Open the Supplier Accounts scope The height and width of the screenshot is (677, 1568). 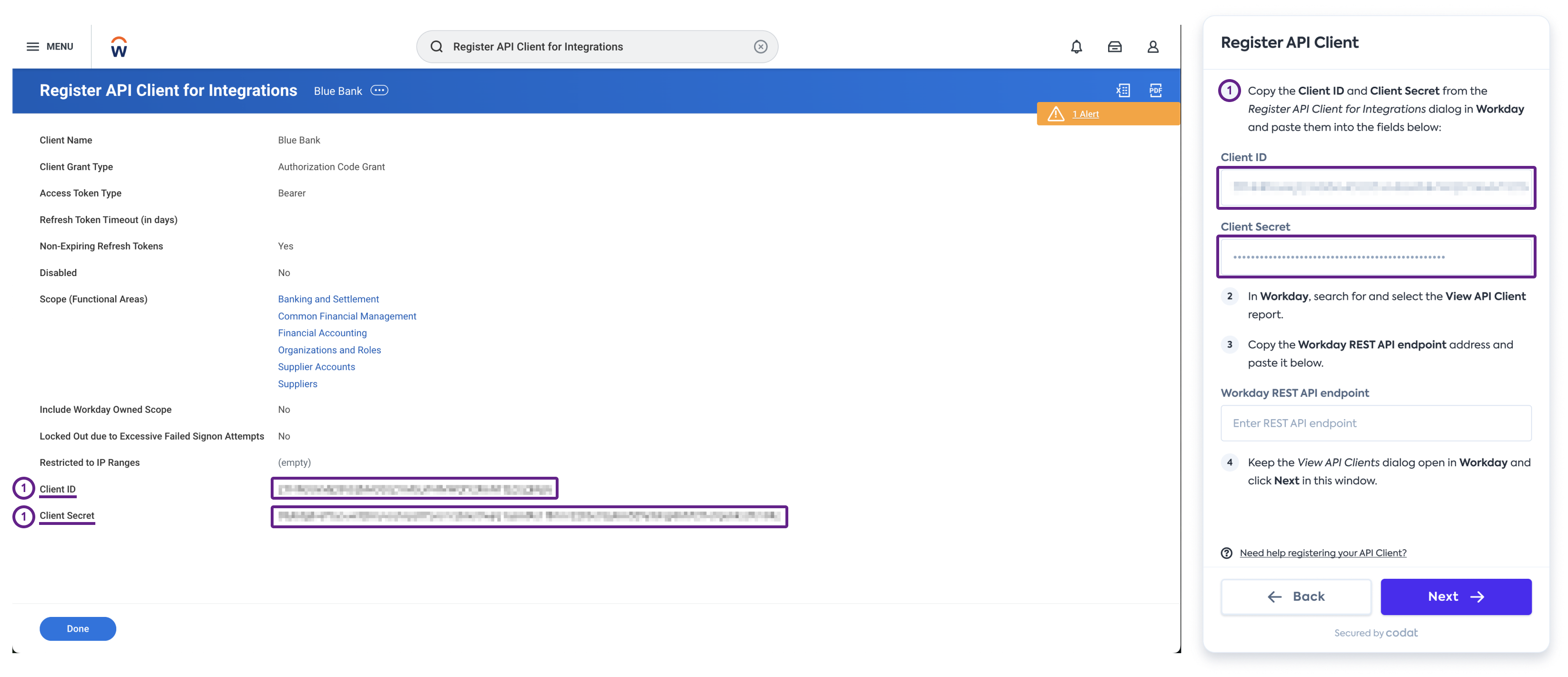316,367
